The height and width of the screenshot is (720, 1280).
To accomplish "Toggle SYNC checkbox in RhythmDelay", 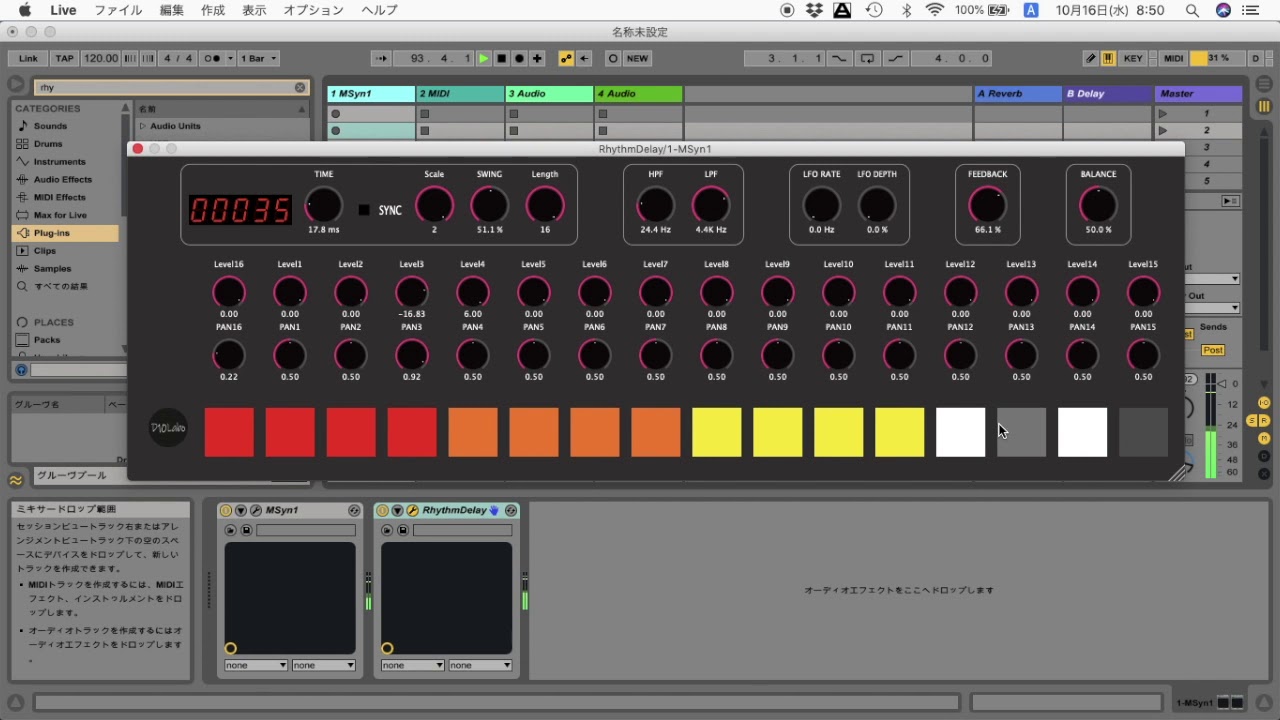I will 364,210.
